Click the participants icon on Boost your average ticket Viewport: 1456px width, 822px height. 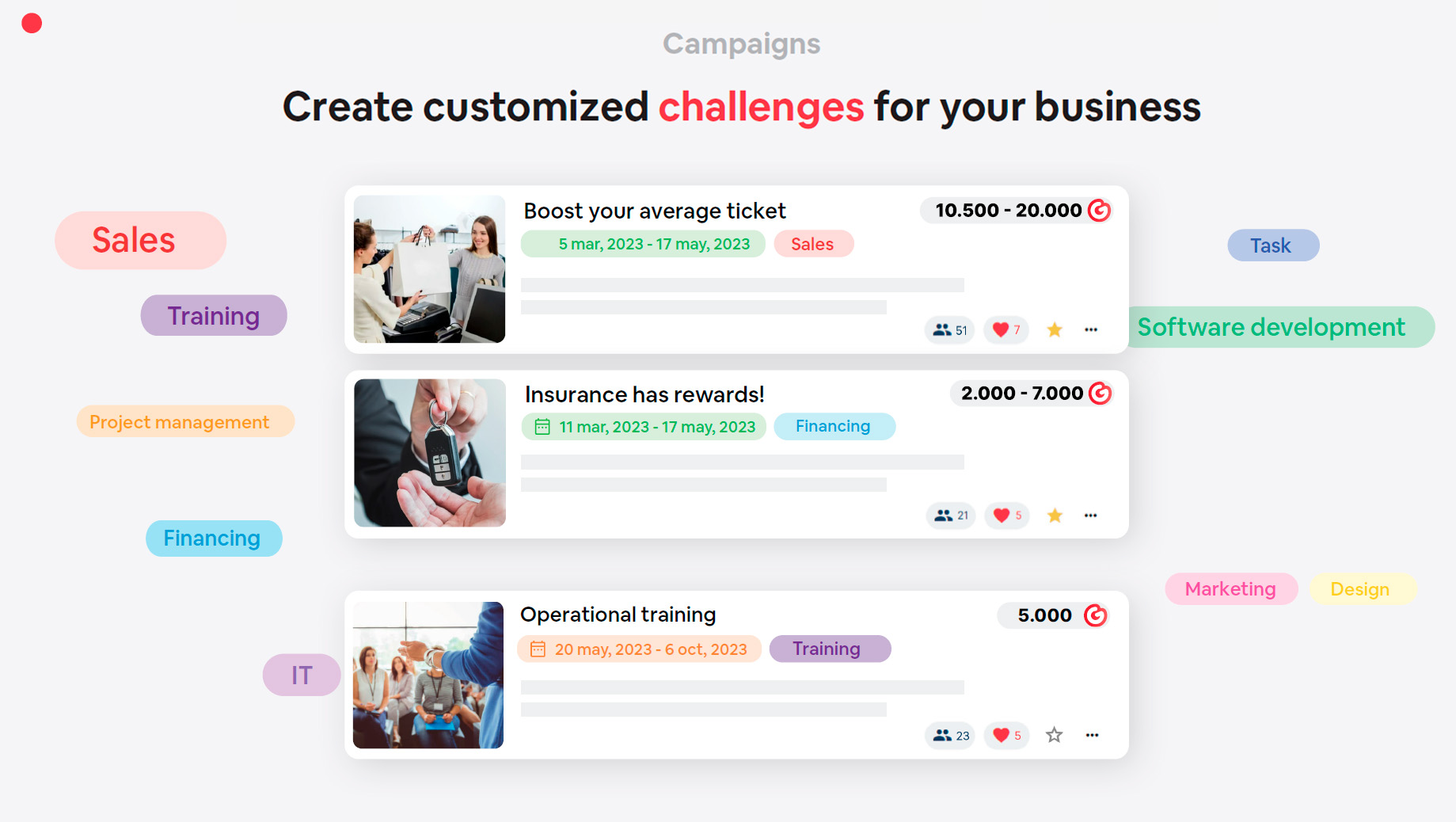pos(941,330)
